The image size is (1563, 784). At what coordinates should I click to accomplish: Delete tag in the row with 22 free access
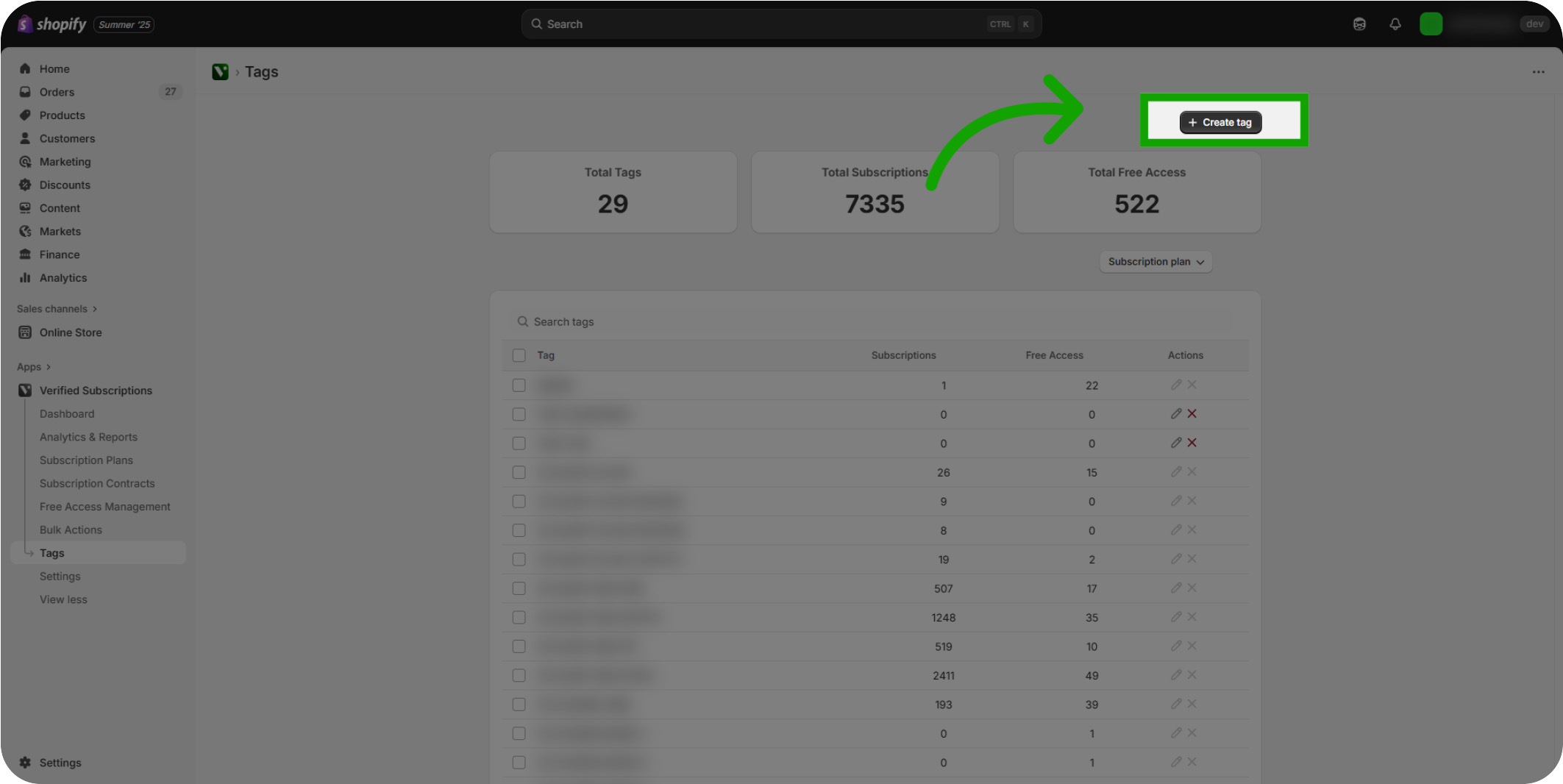coord(1192,385)
